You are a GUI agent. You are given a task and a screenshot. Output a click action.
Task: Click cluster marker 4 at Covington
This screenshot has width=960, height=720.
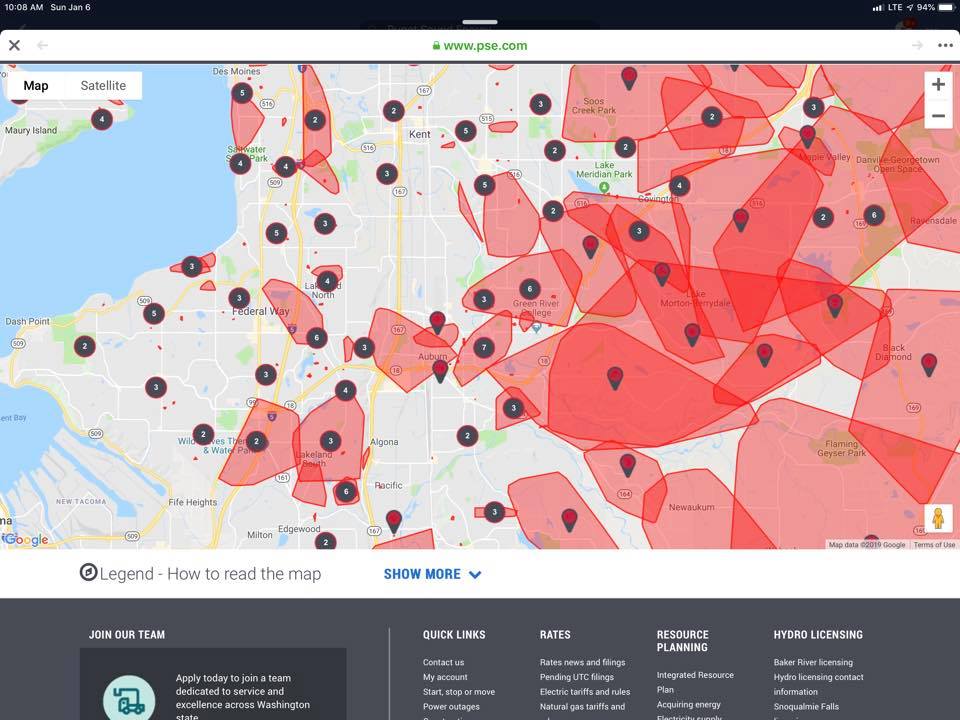(678, 185)
